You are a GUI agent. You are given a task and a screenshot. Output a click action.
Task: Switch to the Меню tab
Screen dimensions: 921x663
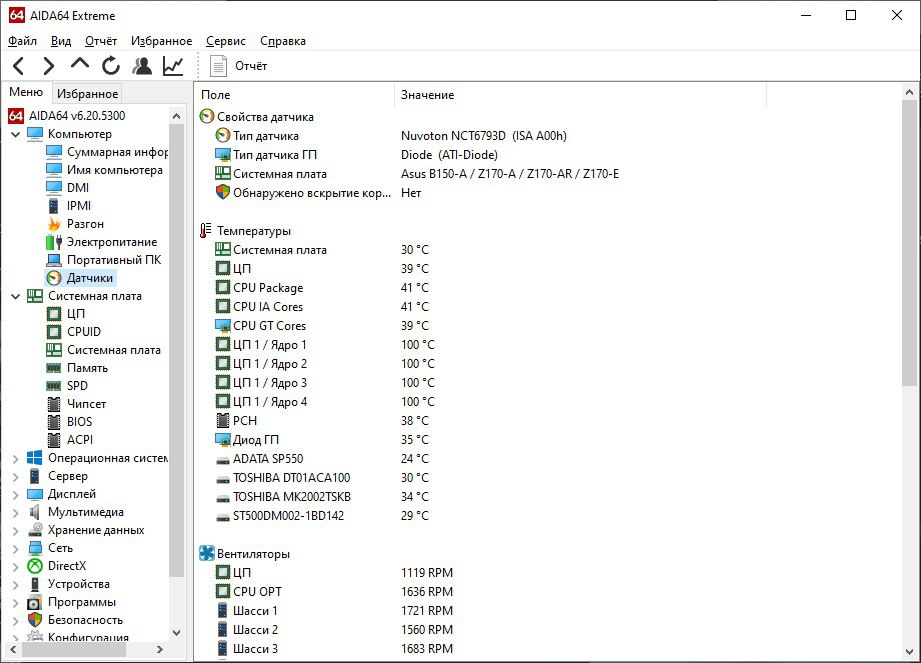(x=26, y=92)
